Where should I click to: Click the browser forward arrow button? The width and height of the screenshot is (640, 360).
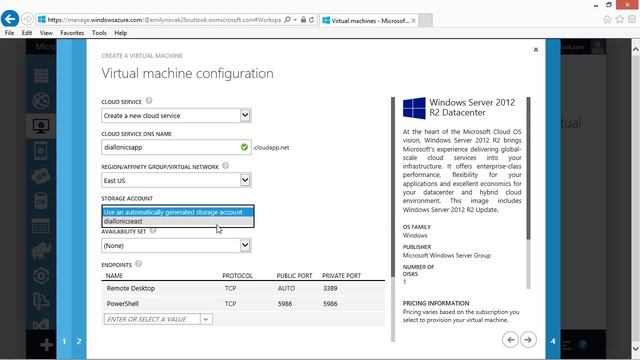pyautogui.click(x=27, y=19)
